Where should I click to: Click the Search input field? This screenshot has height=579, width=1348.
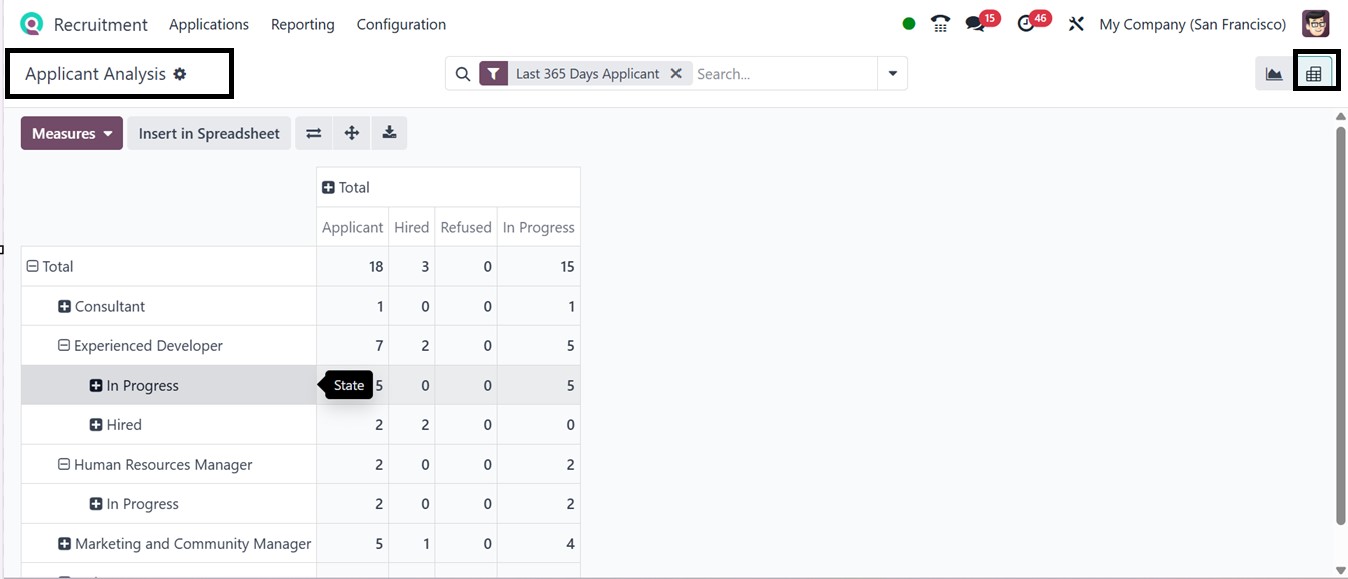[783, 74]
